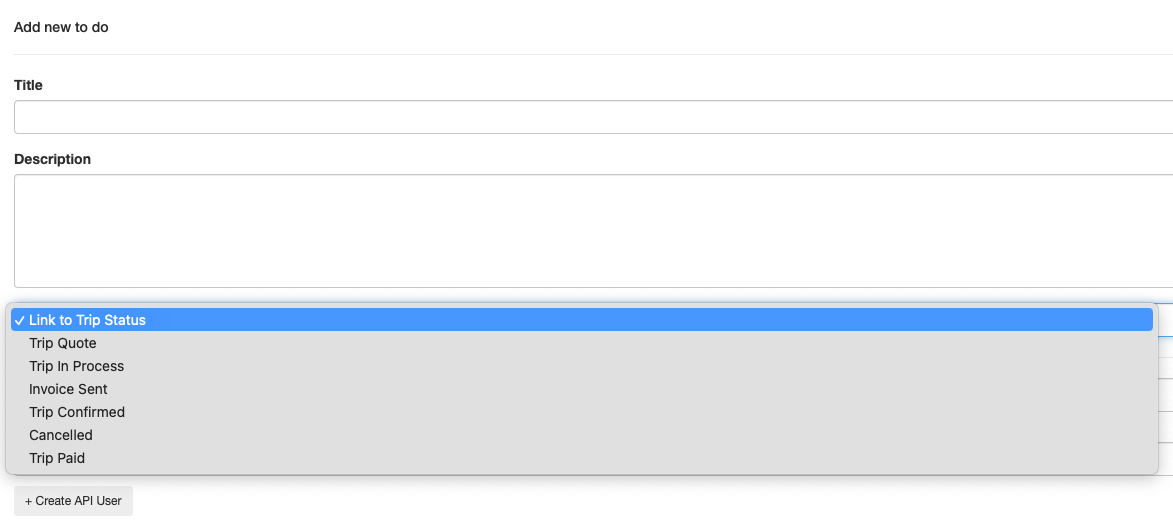Choose the Cancelled status option
Viewport: 1173px width, 525px height.
[x=61, y=435]
